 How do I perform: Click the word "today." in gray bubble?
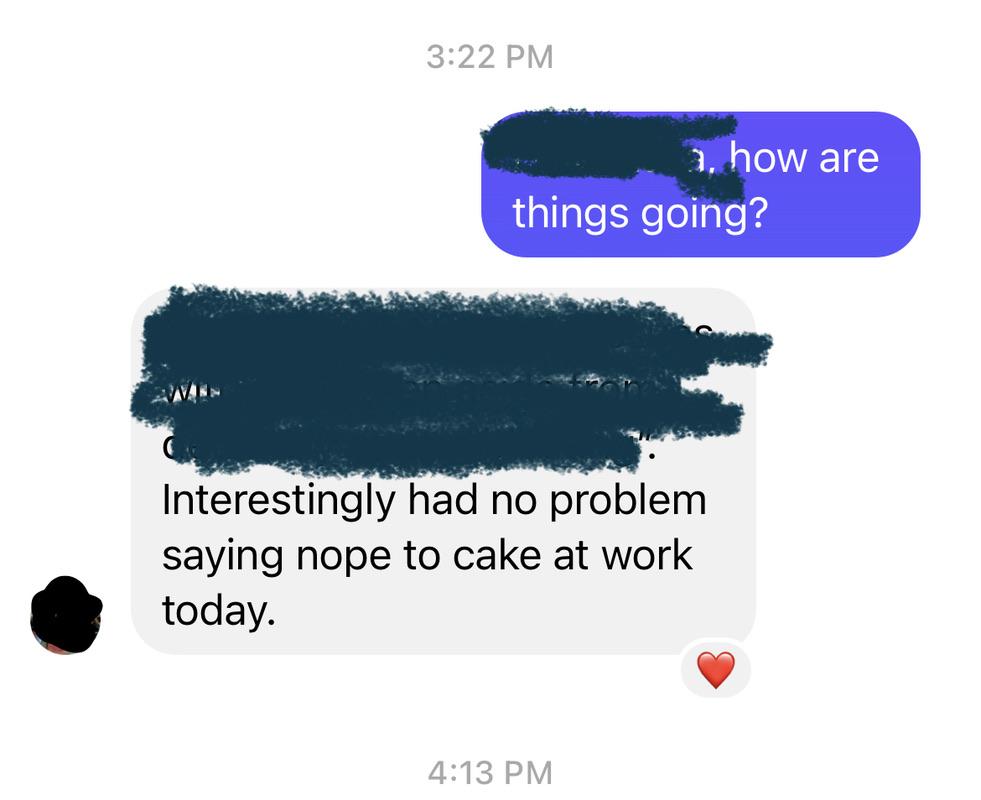218,610
